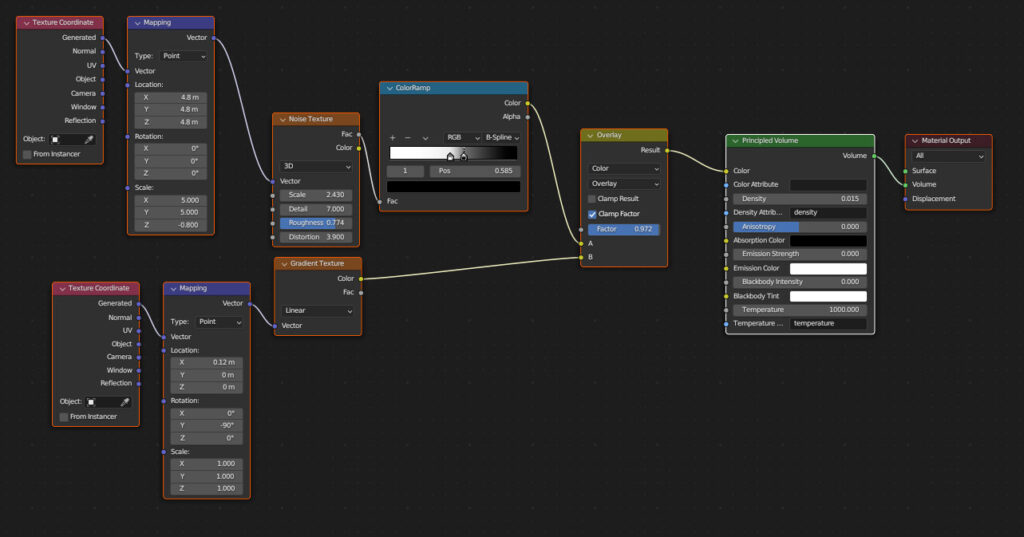Image resolution: width=1024 pixels, height=537 pixels.
Task: Click the ColorRamp active stop index 1 field
Action: tap(406, 171)
